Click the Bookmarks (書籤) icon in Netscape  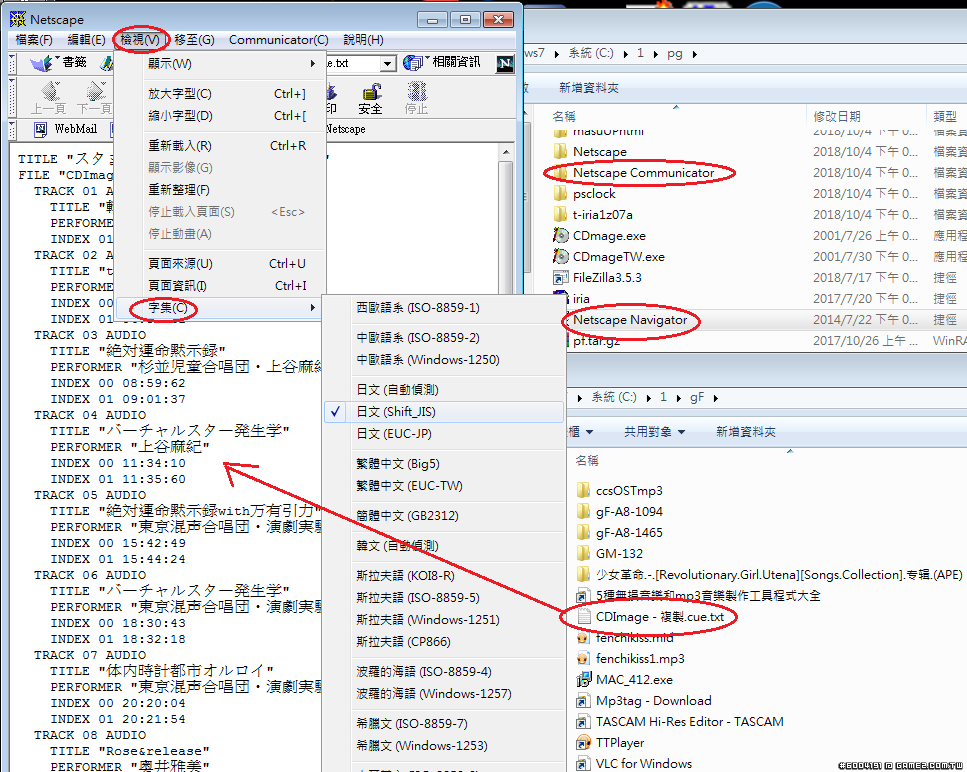[41, 64]
